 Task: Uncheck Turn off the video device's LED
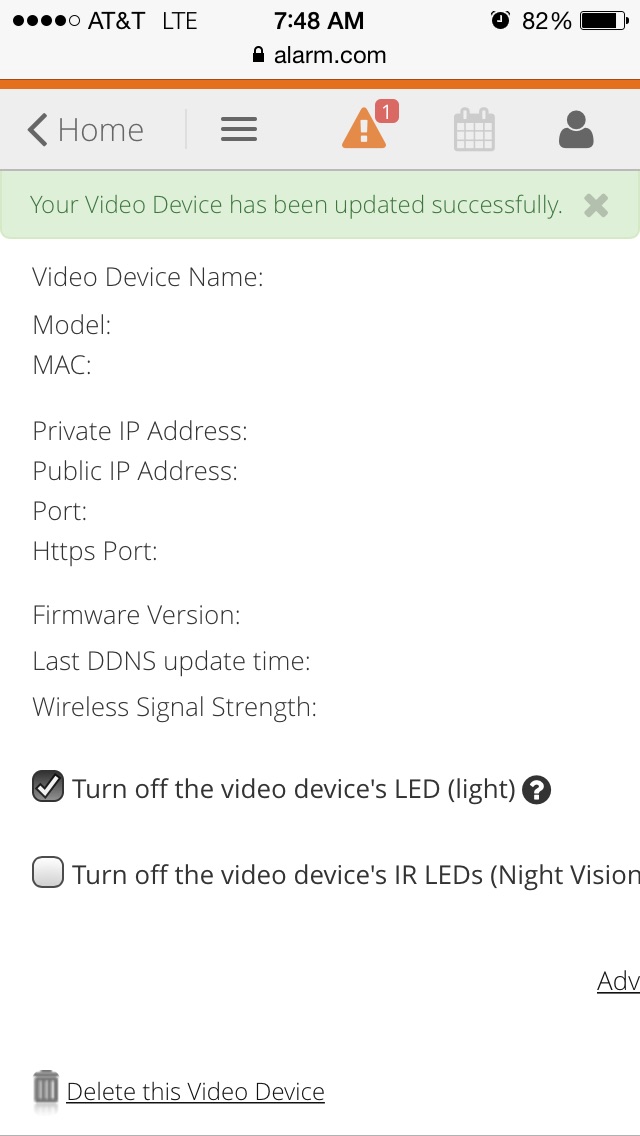point(48,787)
